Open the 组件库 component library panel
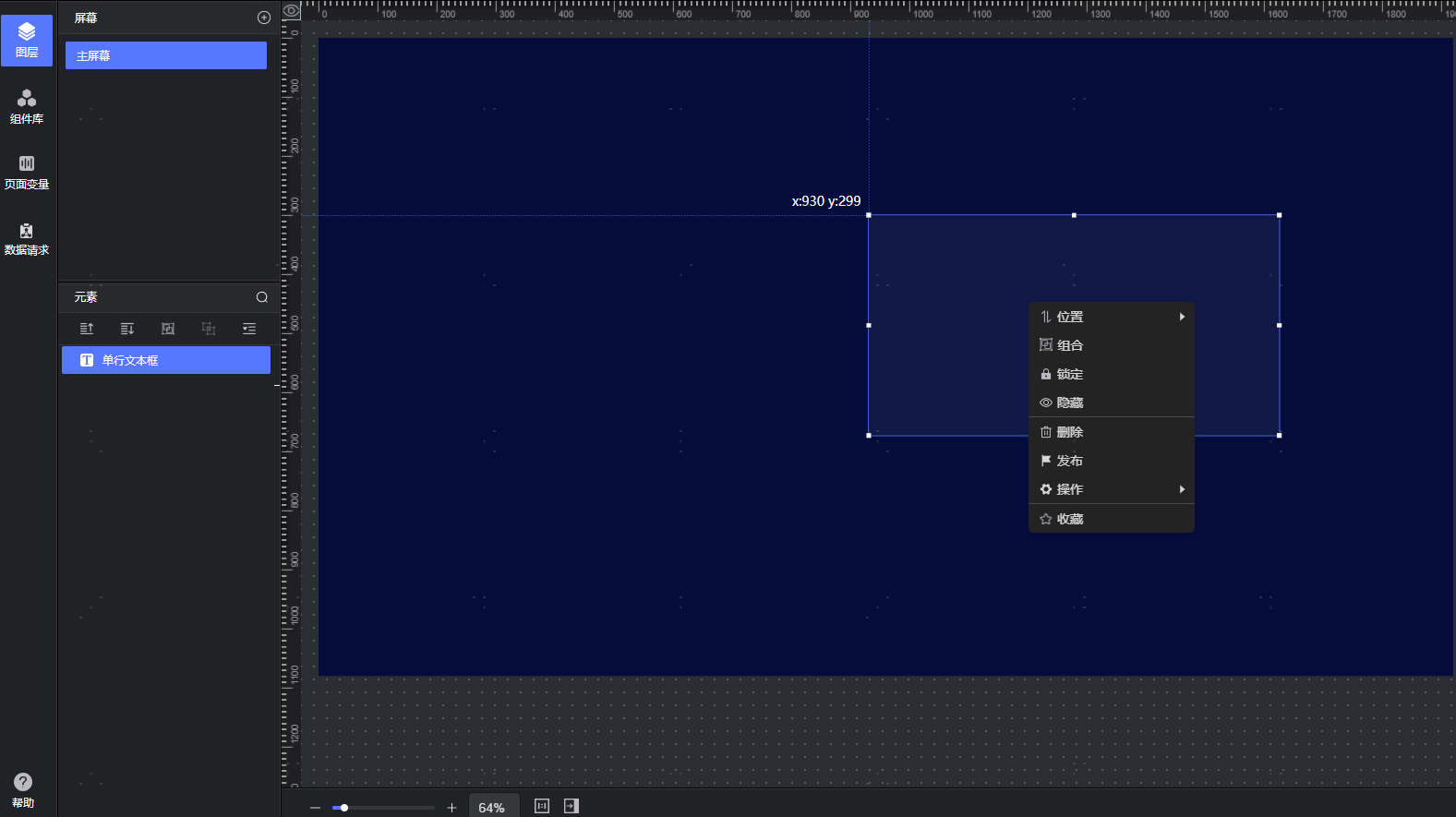Screen dimensions: 1456x817 pos(27,106)
